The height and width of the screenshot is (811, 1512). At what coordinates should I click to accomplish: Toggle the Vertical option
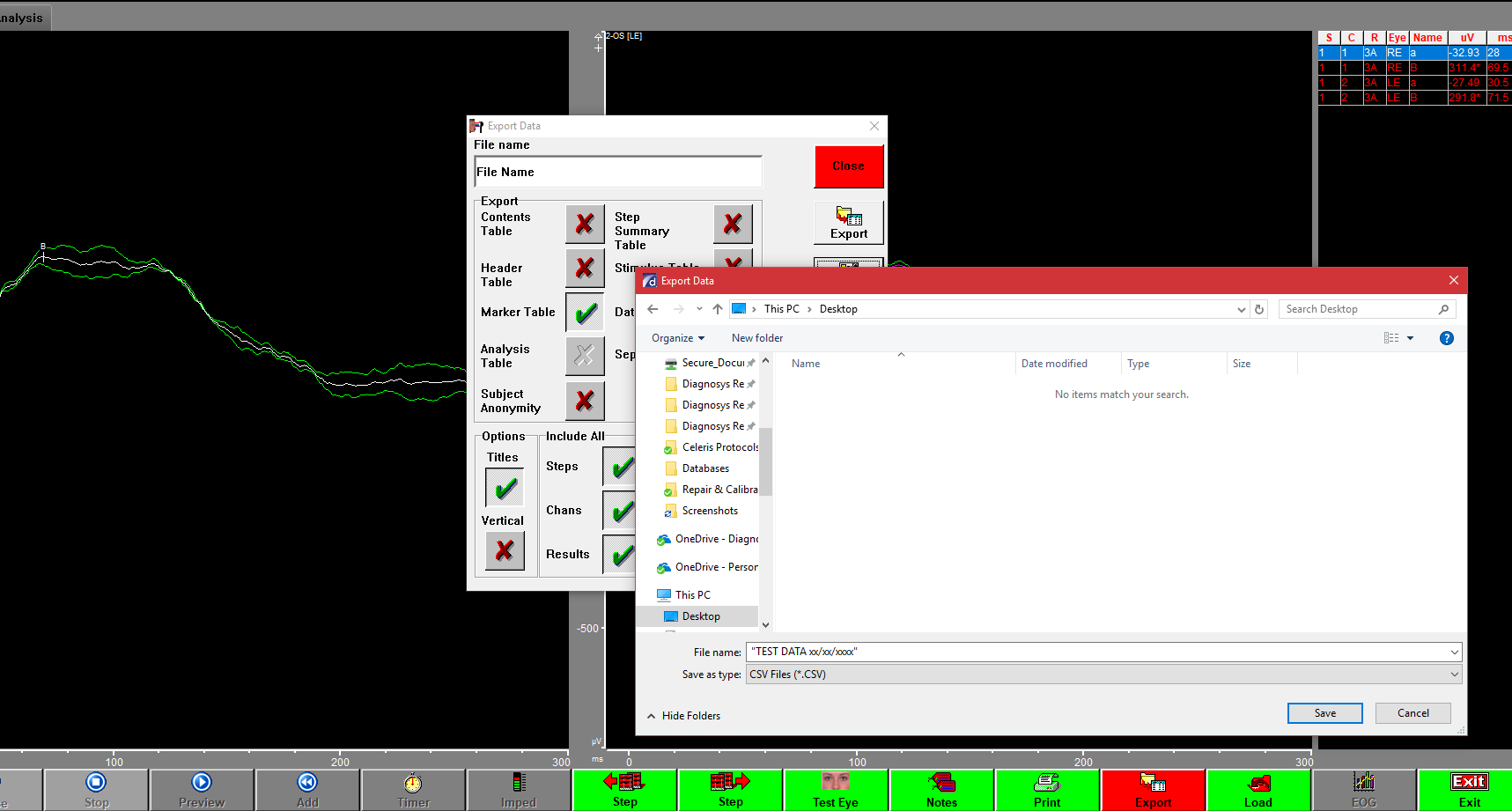click(x=505, y=550)
